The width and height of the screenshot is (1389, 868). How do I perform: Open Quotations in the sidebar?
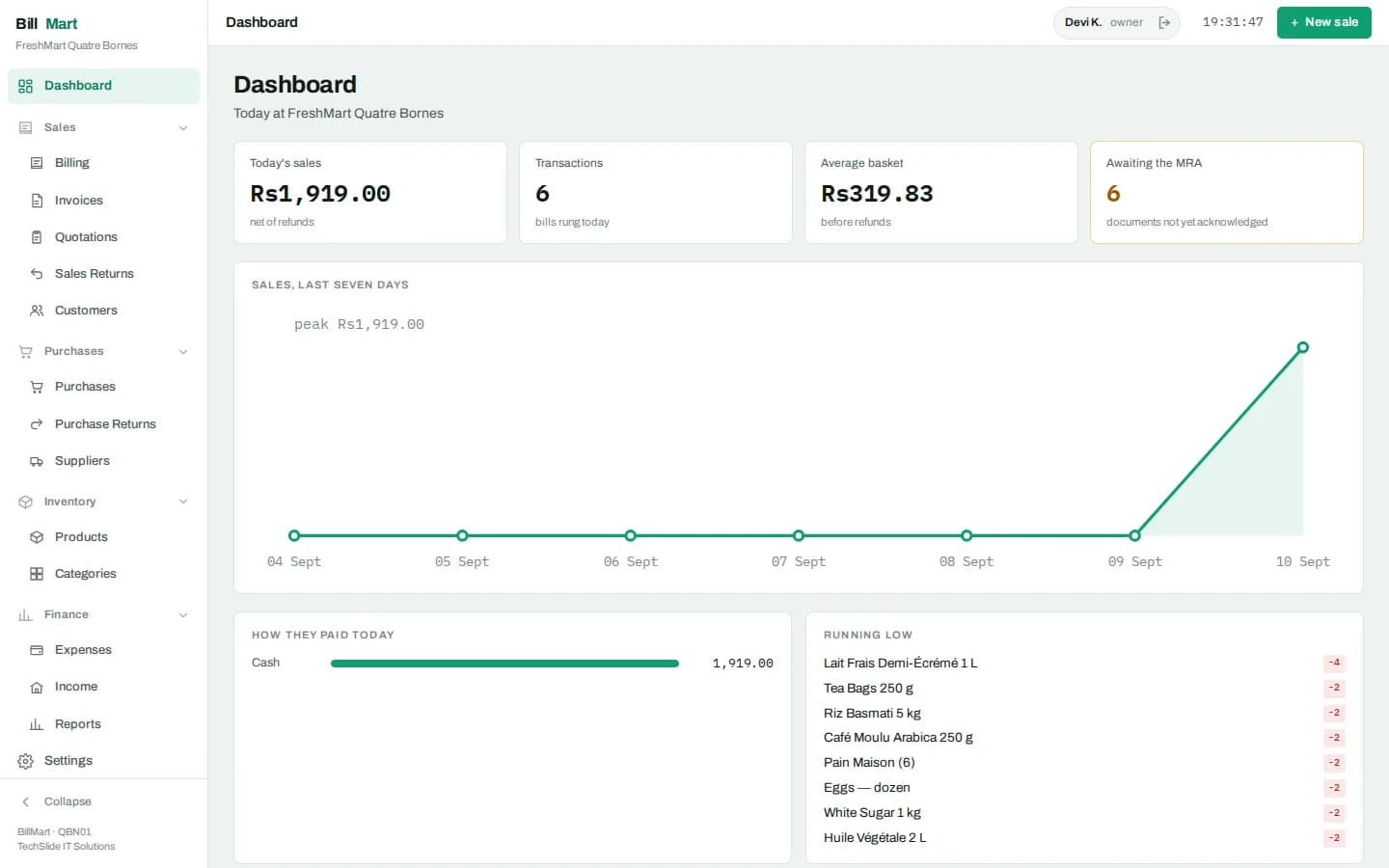coord(103,237)
